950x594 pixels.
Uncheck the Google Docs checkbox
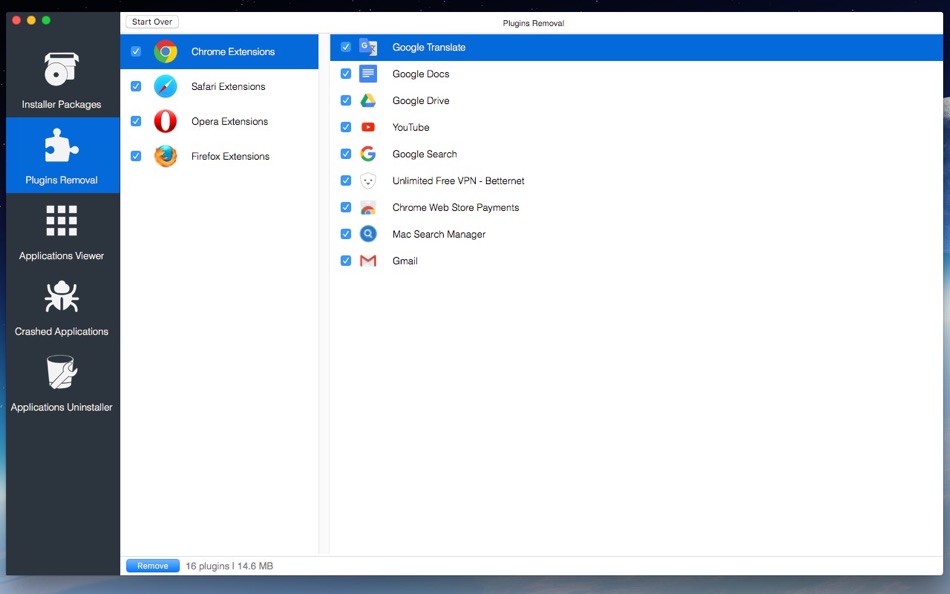coord(346,74)
